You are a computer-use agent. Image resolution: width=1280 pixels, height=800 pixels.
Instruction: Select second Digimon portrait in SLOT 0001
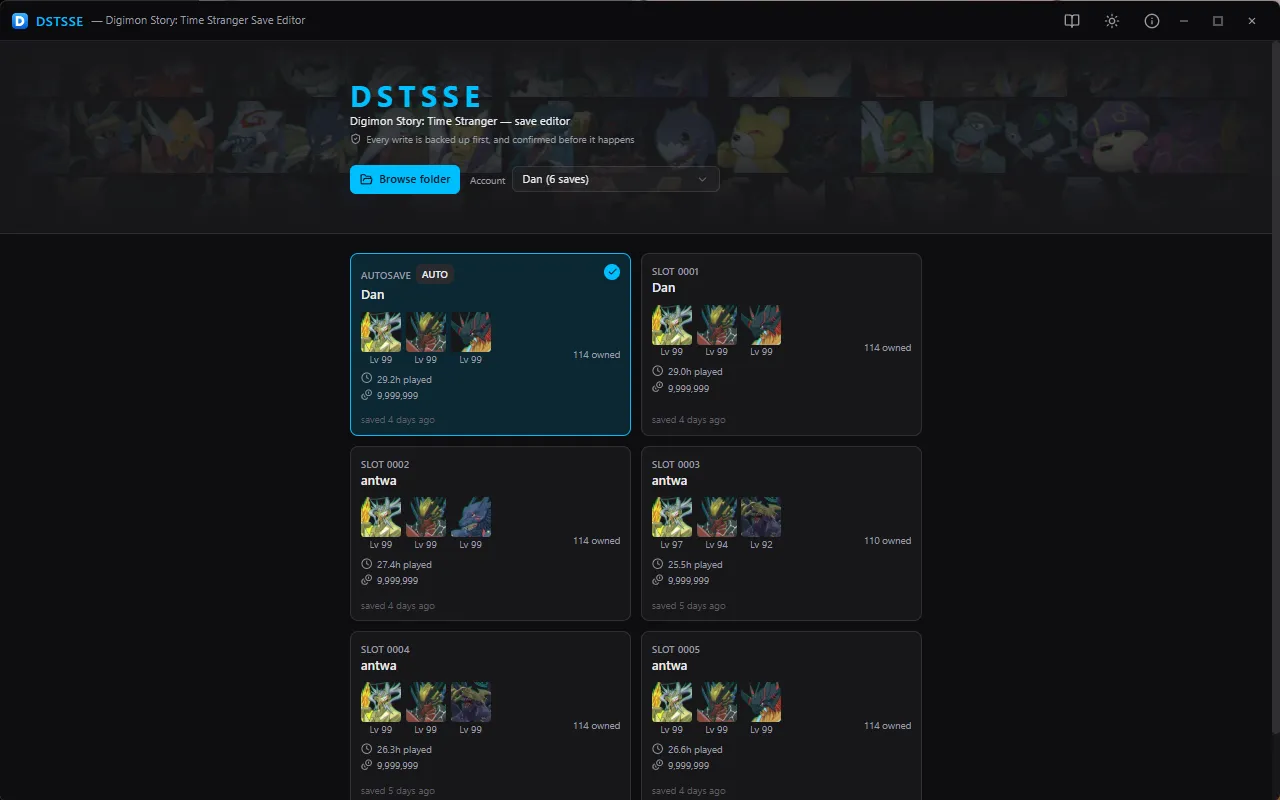point(717,325)
